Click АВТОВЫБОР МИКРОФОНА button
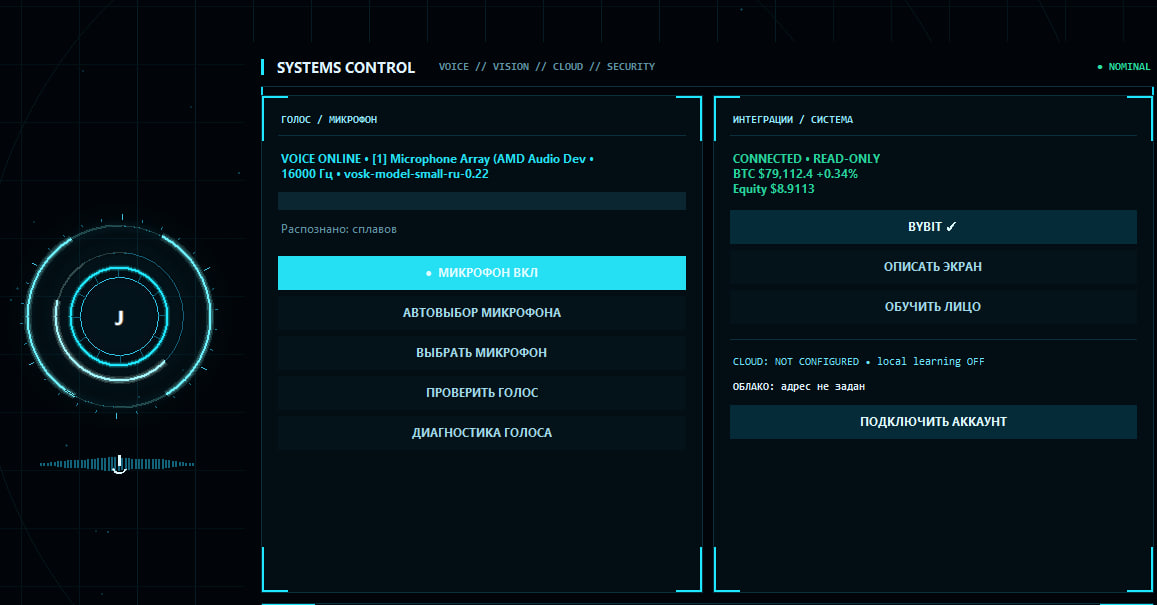This screenshot has height=605, width=1157. 482,313
